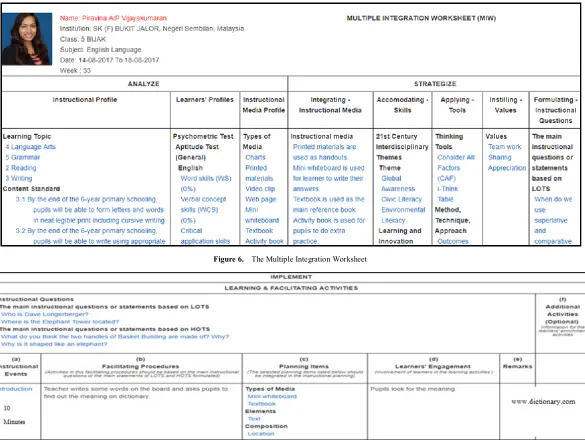
Task: Click the 'STRATEGIZE' section header
Action: point(435,84)
